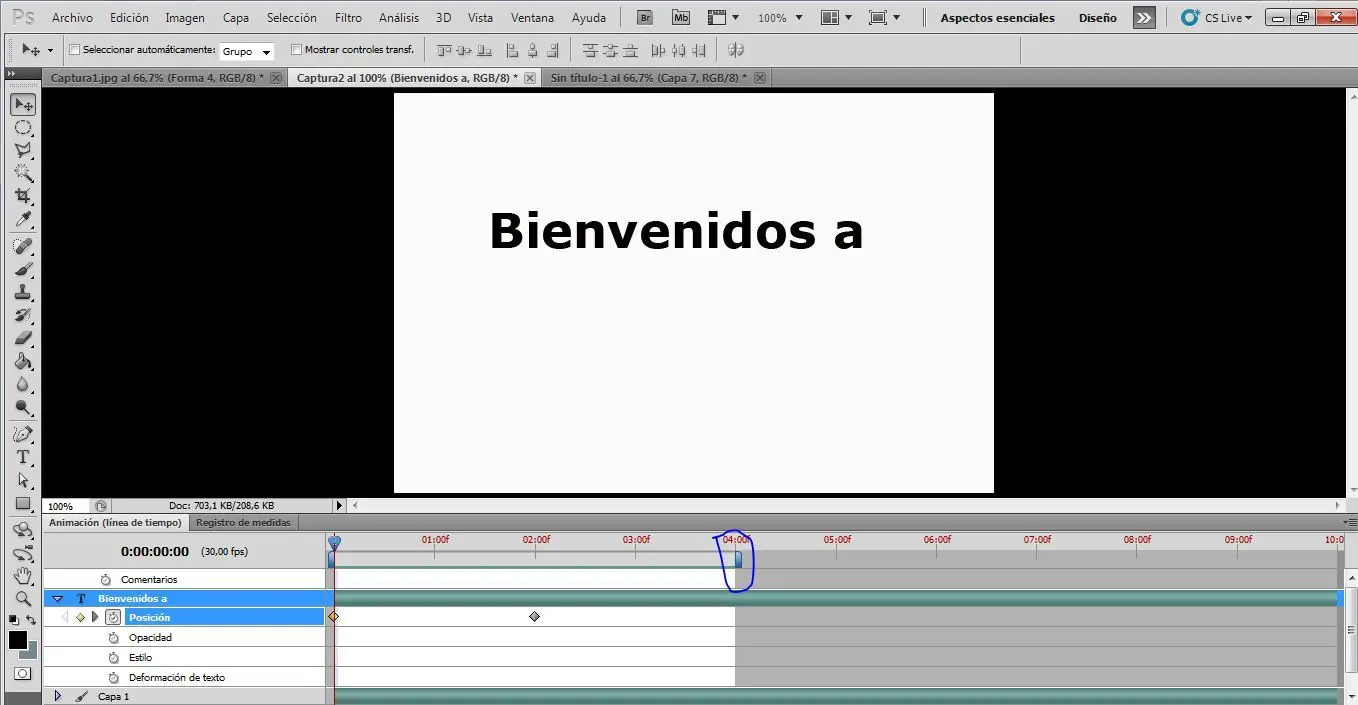Switch to the Registro de medidas tab
Viewport: 1358px width, 705px height.
coord(243,522)
